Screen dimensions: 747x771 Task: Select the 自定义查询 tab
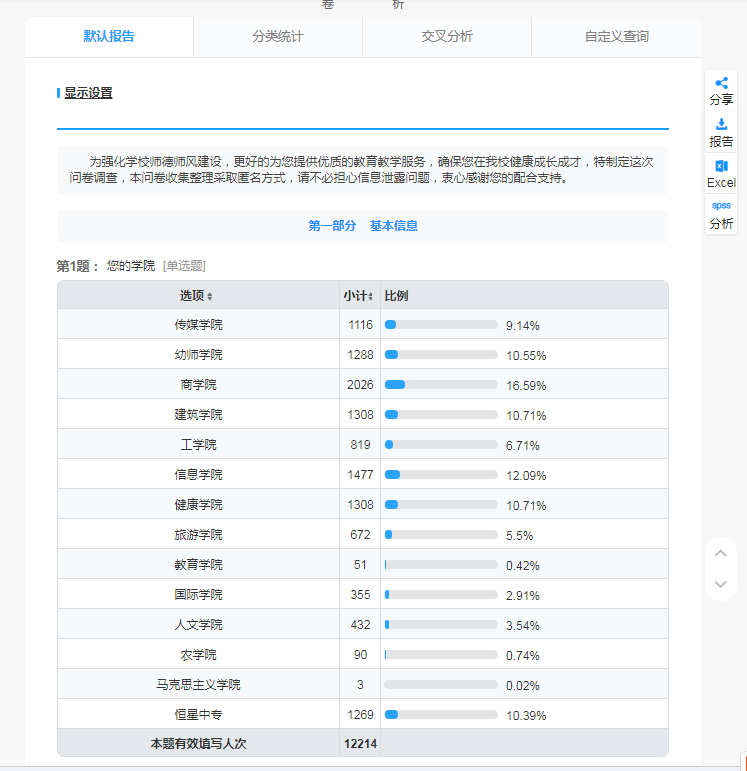616,37
